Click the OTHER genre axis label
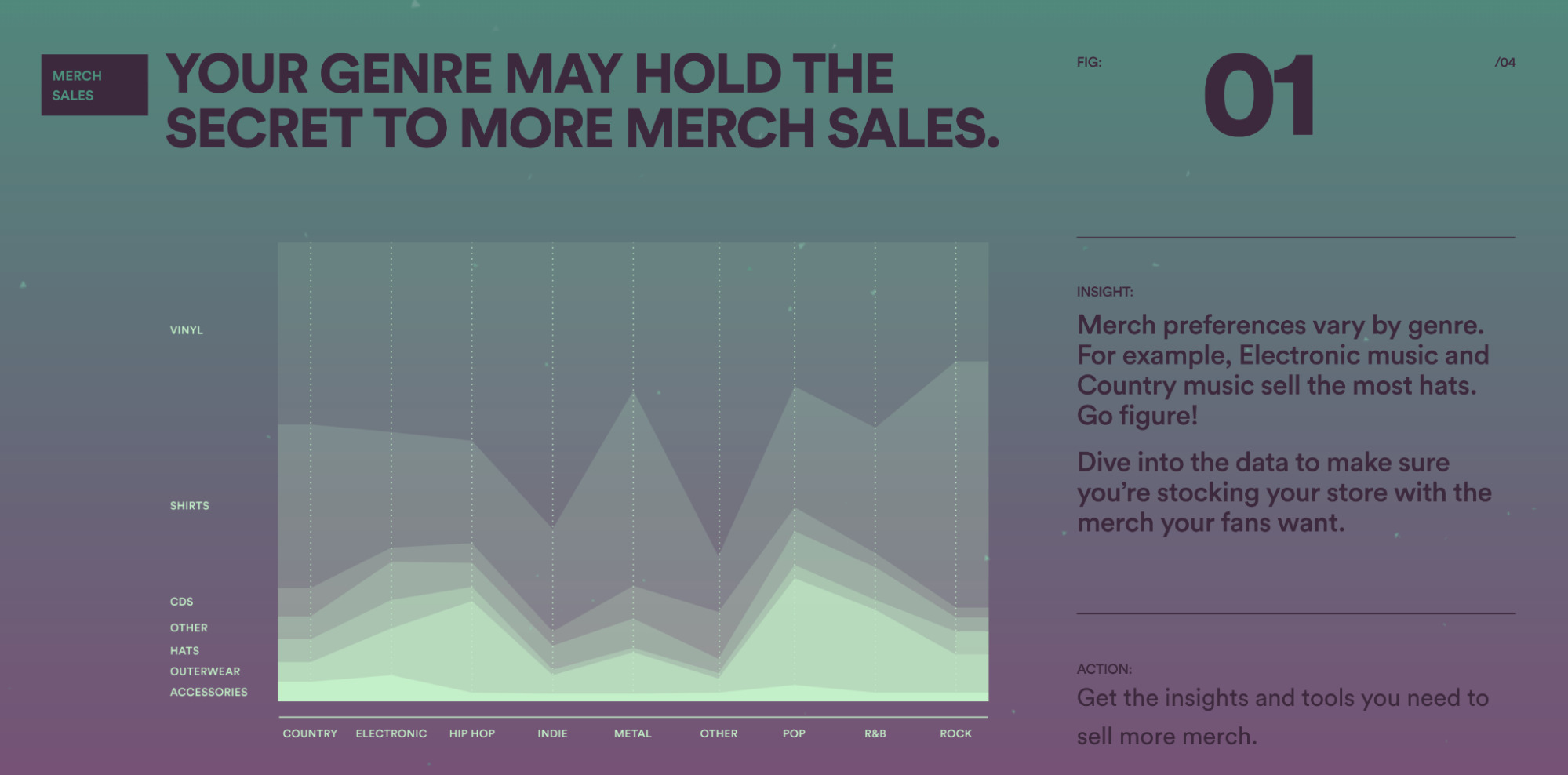Viewport: 1568px width, 775px height. click(x=719, y=733)
